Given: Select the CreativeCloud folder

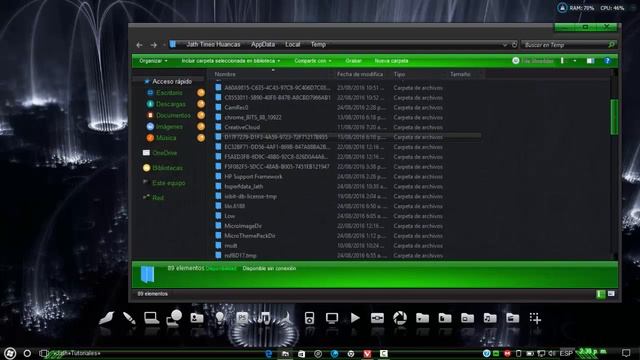Looking at the screenshot, I should click(x=242, y=127).
